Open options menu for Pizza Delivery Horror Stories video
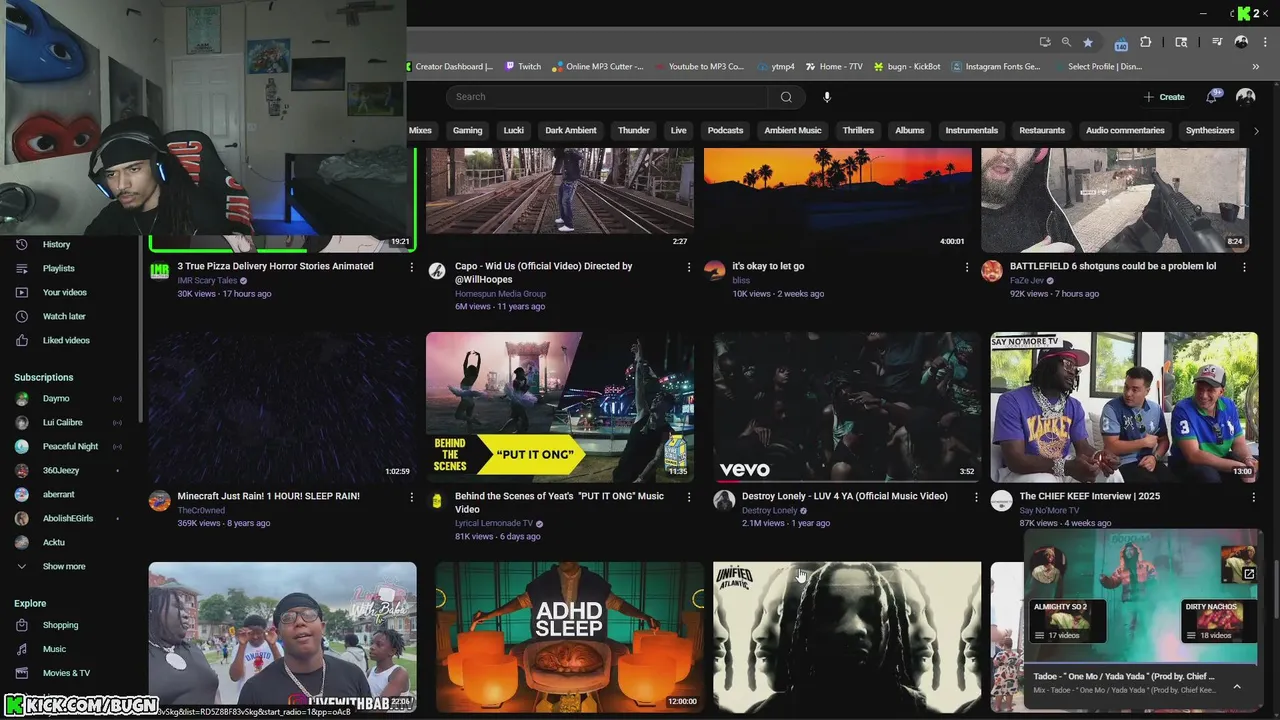 click(x=411, y=267)
